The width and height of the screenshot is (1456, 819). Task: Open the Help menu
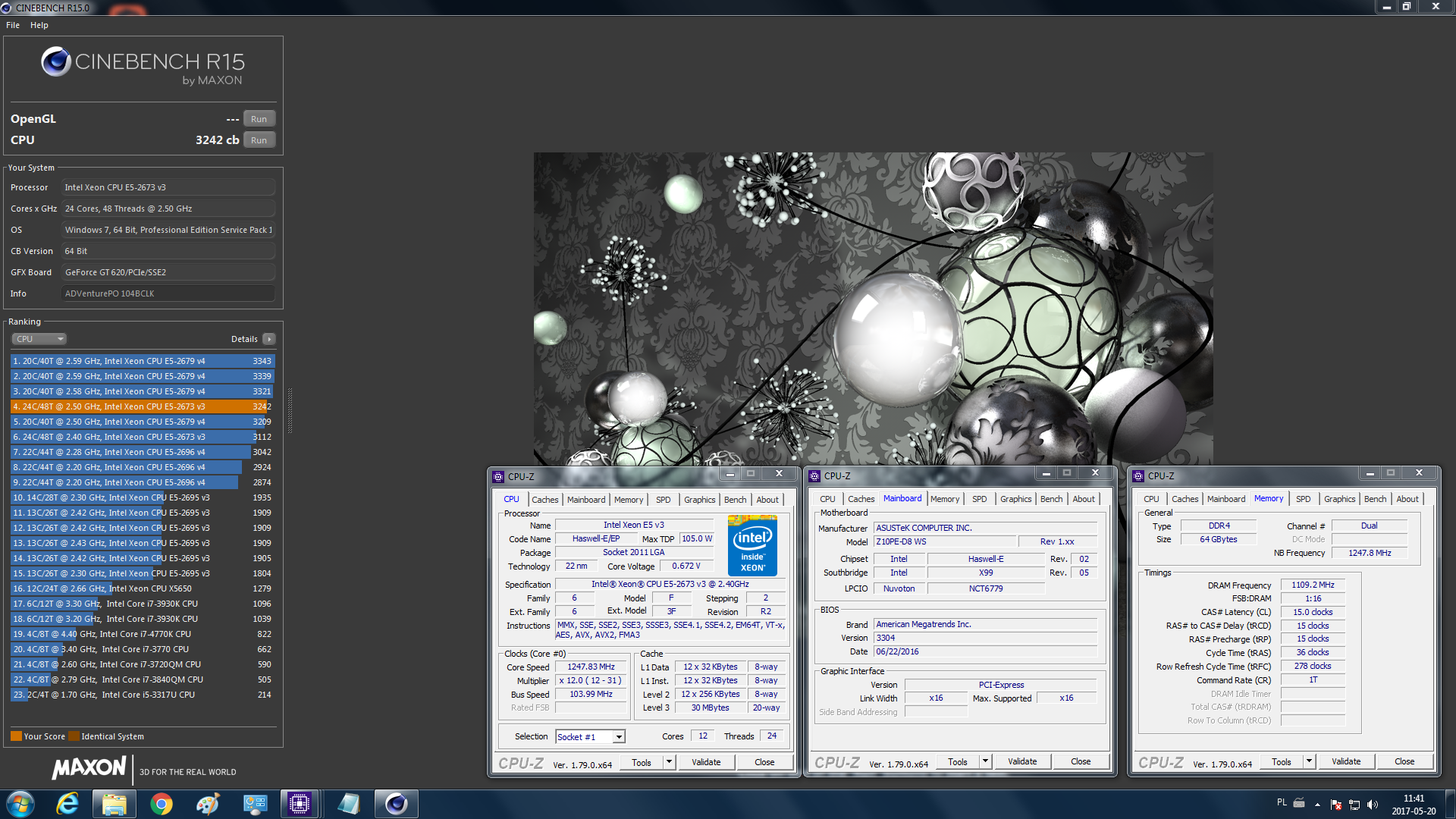pos(39,25)
